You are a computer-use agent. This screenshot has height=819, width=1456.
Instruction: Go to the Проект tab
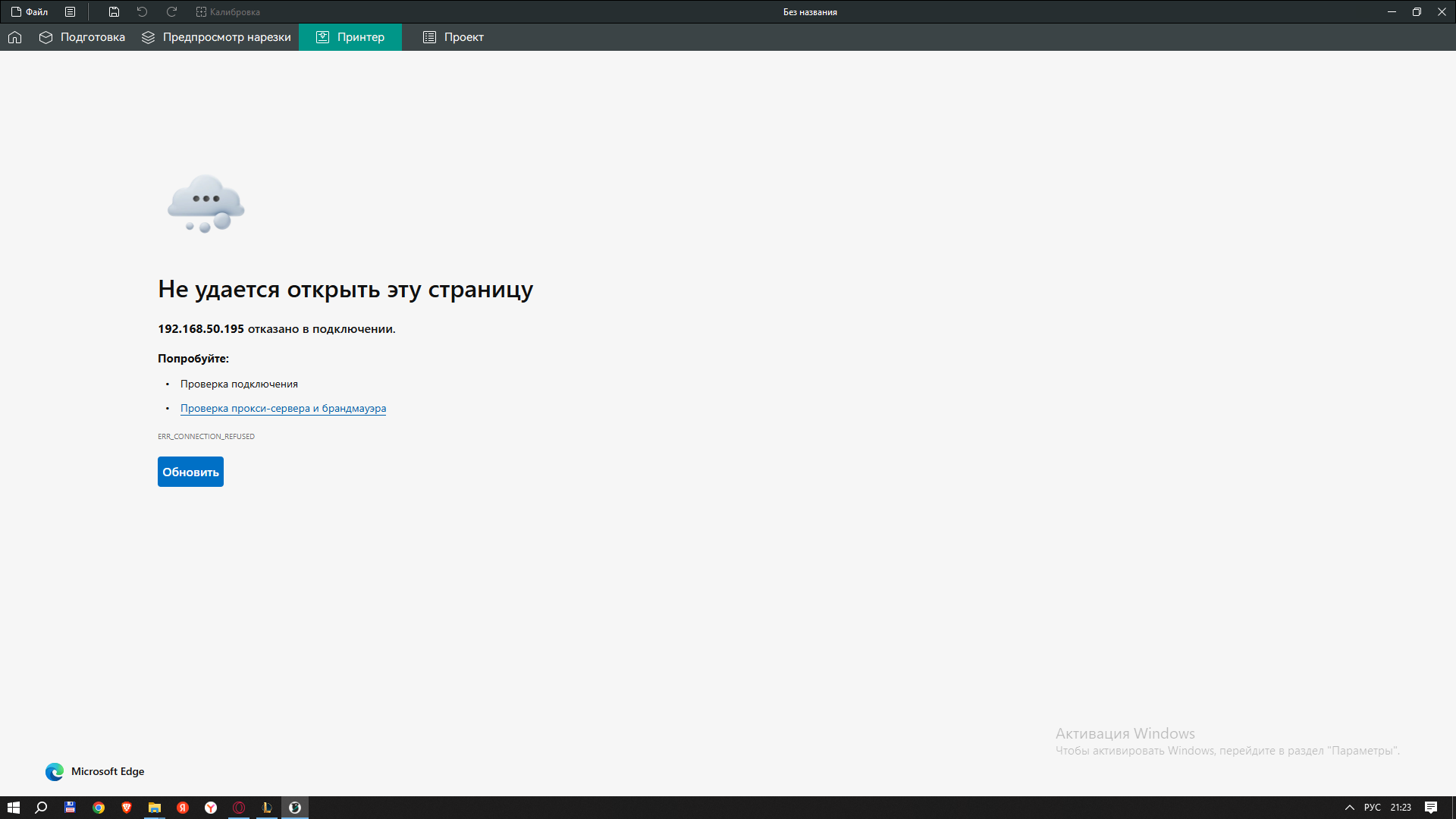tap(453, 37)
